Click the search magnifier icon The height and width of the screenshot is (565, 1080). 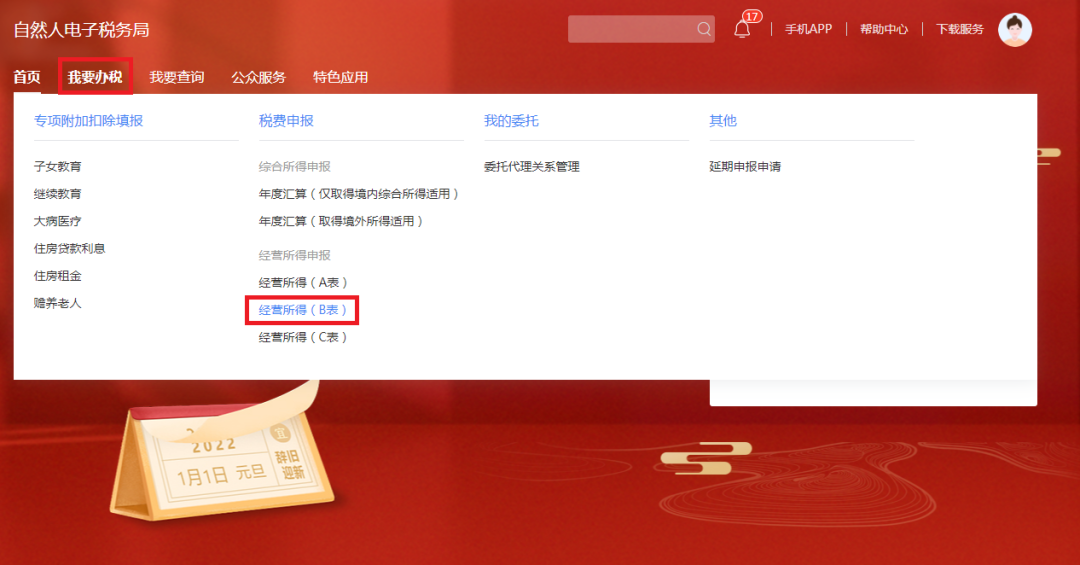coord(703,29)
